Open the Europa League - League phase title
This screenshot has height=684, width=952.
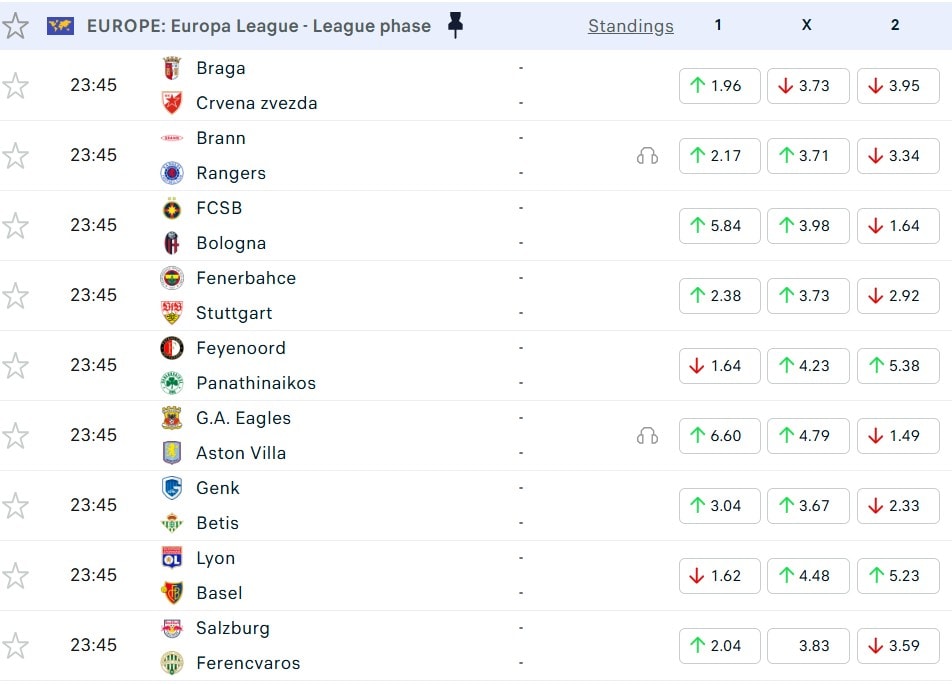(x=259, y=27)
